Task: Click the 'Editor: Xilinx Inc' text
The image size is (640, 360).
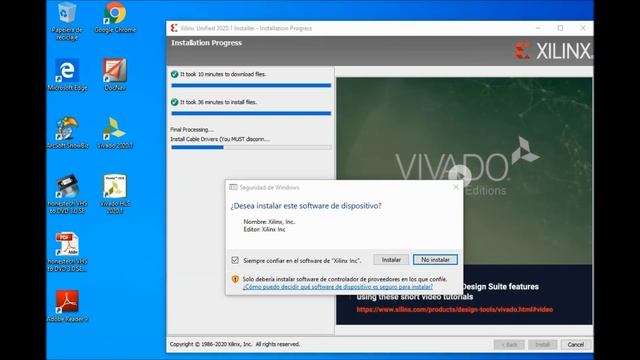Action: 264,229
